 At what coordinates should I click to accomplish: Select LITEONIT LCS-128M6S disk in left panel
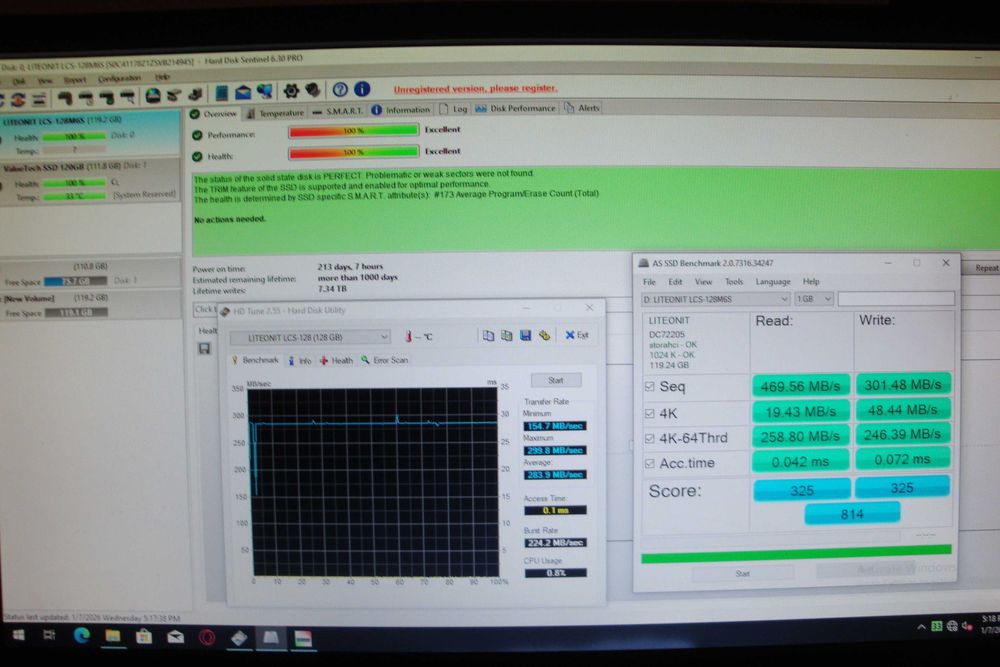90,134
